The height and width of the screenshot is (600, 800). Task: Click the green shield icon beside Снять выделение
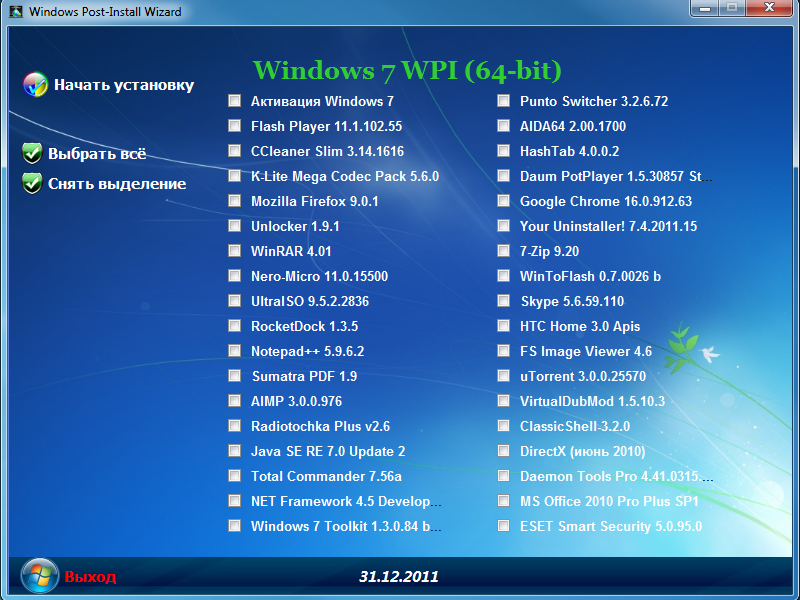(32, 183)
